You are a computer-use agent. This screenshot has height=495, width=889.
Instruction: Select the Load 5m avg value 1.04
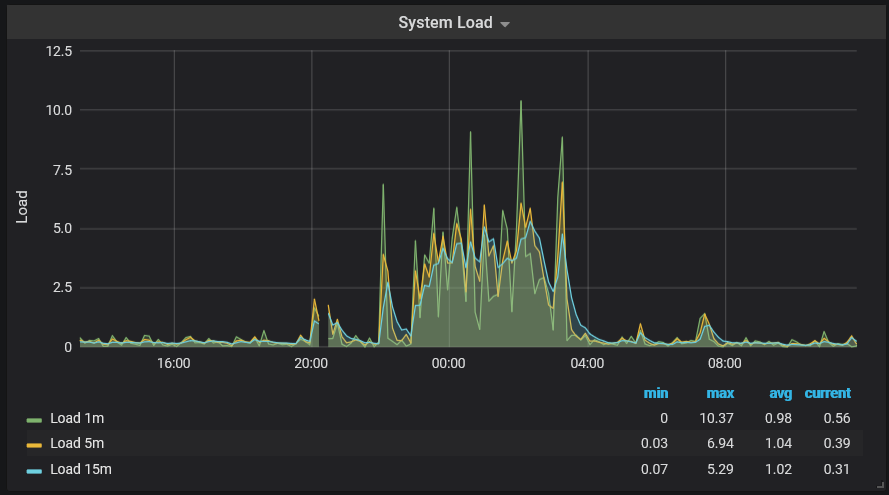pyautogui.click(x=779, y=443)
